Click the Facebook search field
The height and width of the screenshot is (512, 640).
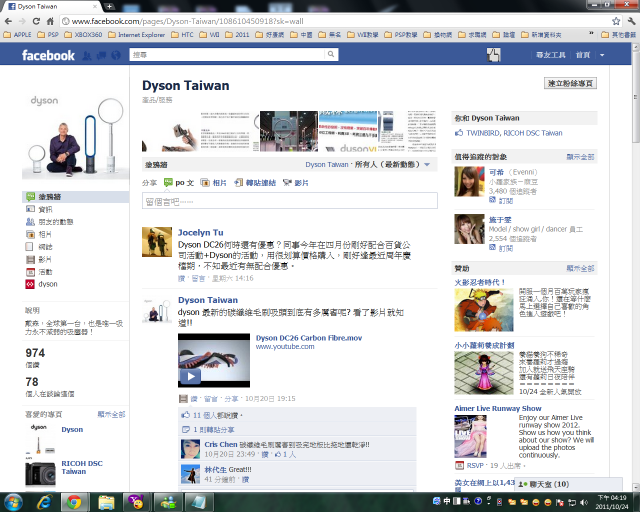pyautogui.click(x=228, y=54)
